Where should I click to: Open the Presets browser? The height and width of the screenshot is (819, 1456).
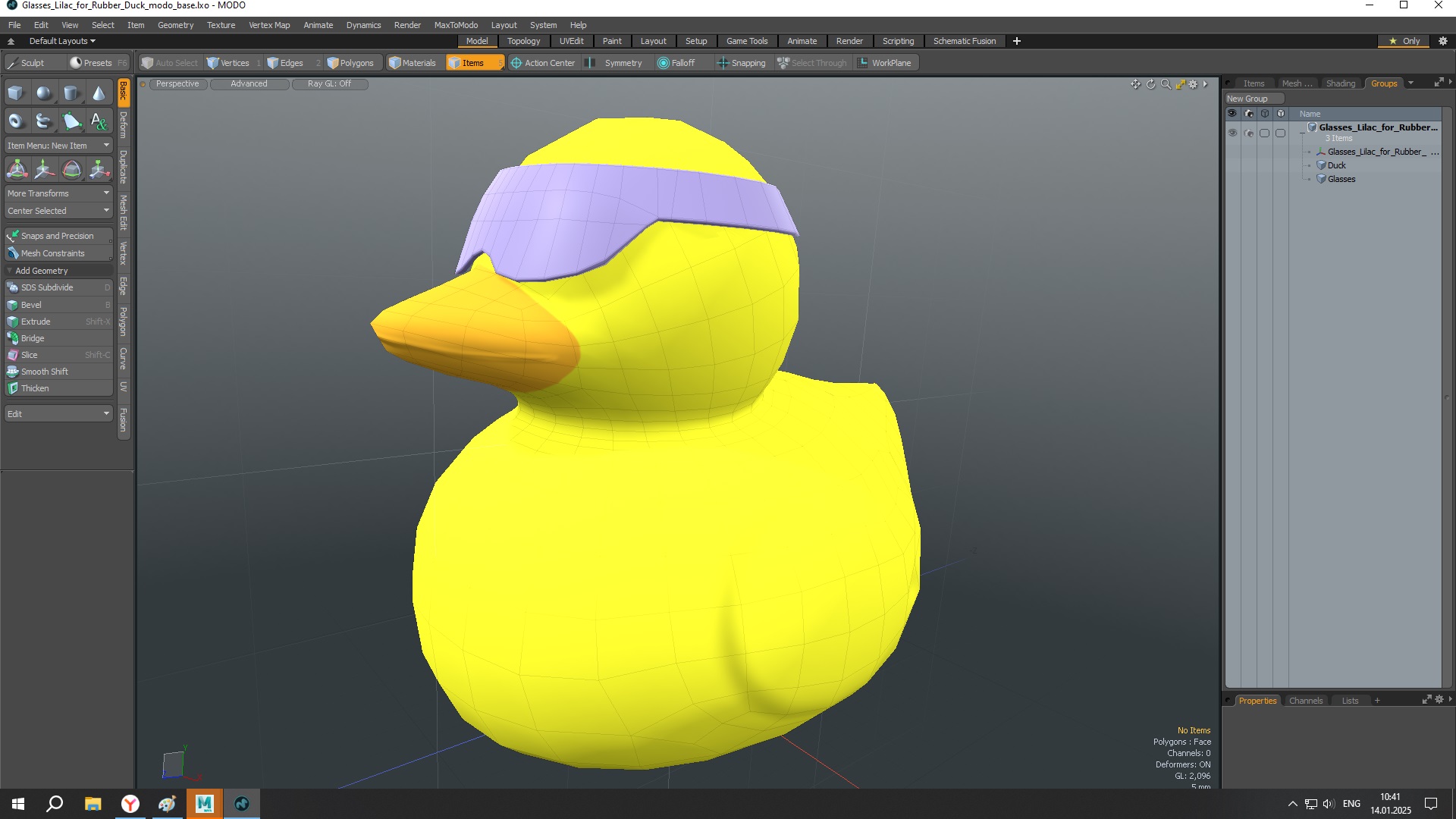(x=98, y=63)
